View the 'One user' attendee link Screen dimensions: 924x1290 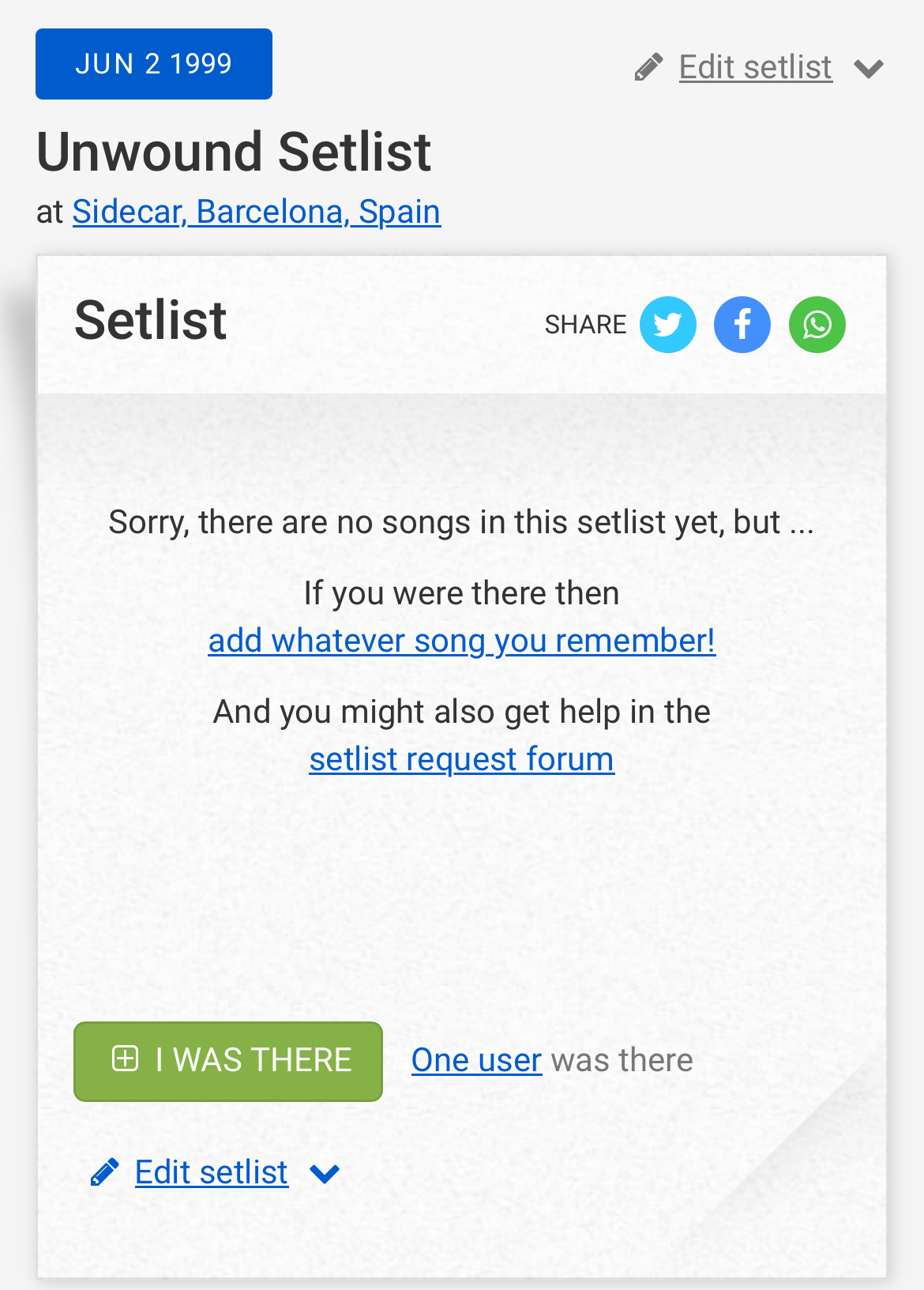[476, 1060]
